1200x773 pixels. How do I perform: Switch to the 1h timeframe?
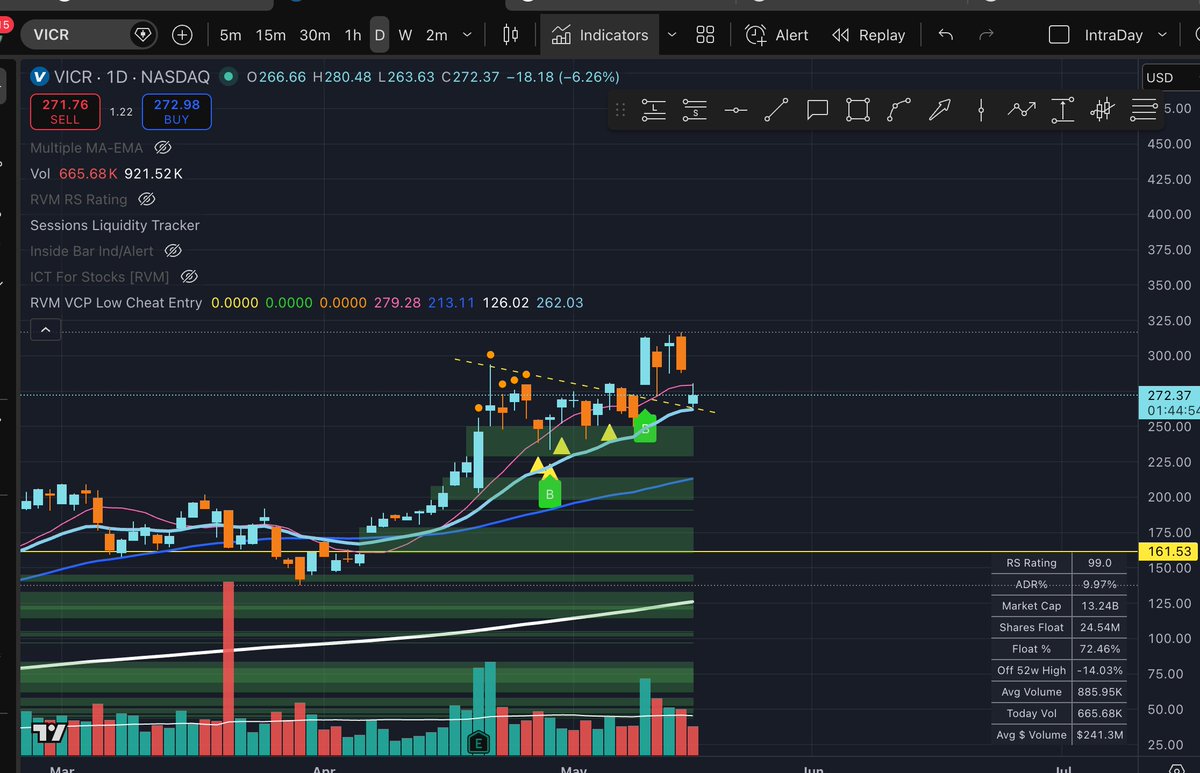(x=353, y=35)
